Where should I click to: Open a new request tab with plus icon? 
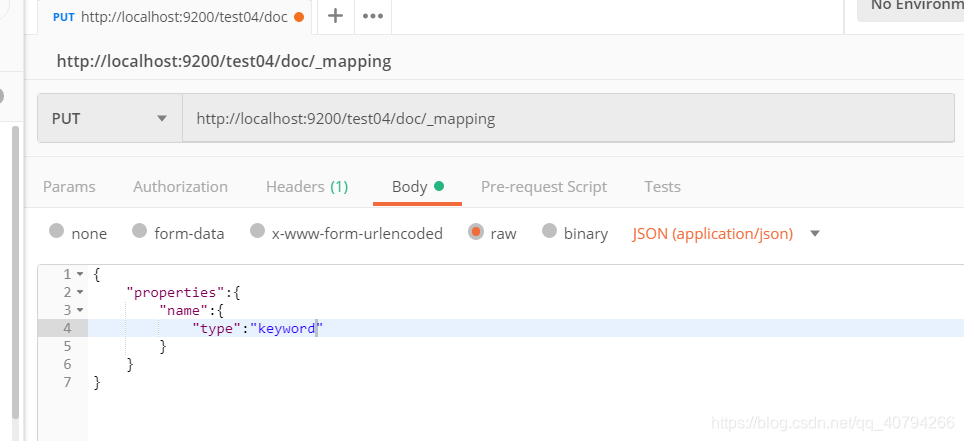[335, 16]
